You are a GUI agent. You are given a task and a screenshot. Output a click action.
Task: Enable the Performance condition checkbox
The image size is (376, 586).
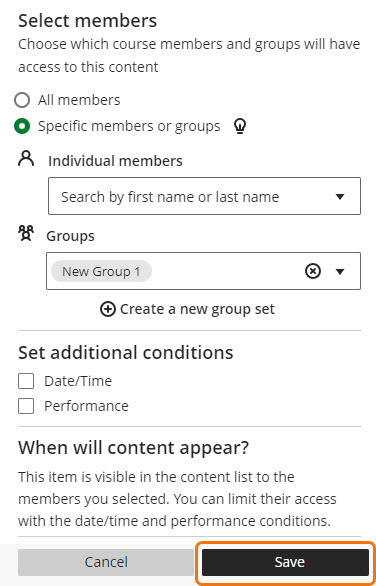tap(26, 406)
